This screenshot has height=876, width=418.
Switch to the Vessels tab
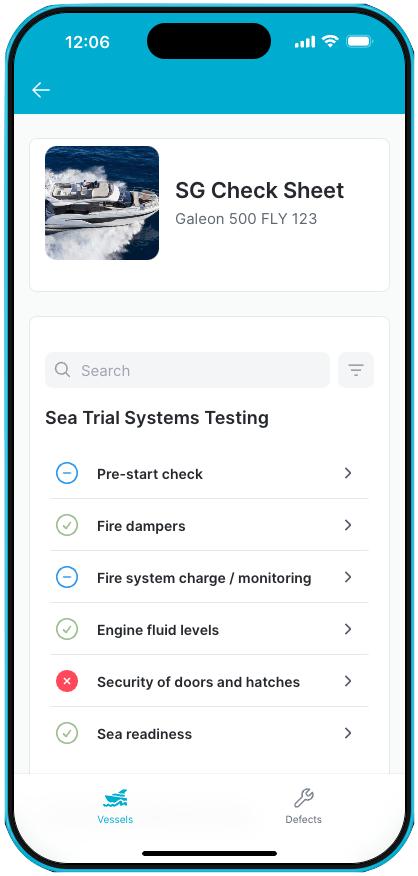[115, 806]
